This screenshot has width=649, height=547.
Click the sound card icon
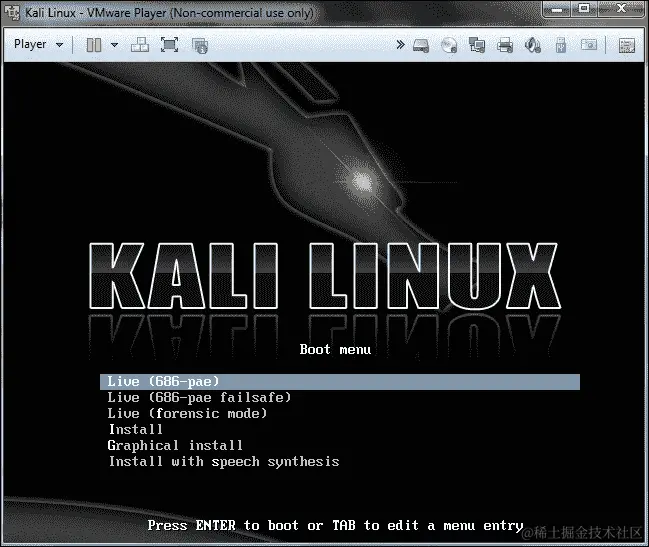(533, 45)
